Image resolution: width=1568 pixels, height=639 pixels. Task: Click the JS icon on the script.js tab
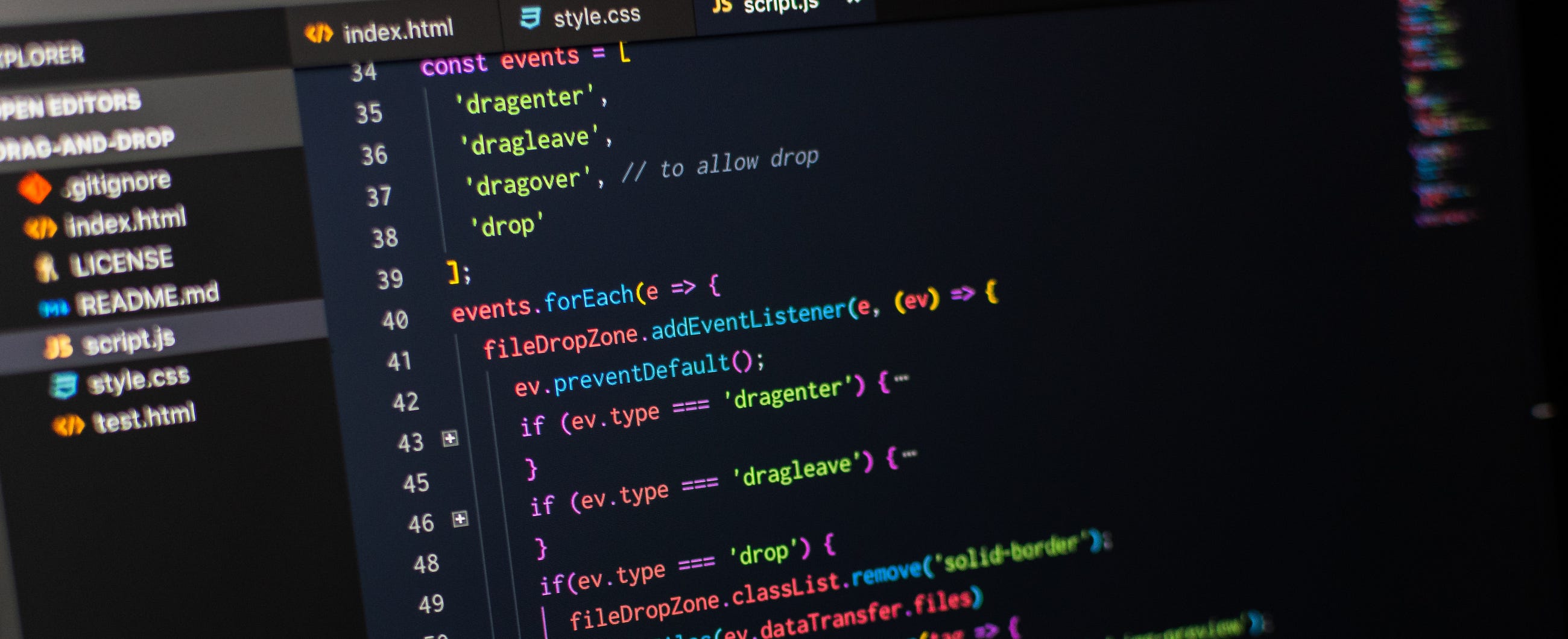[722, 6]
